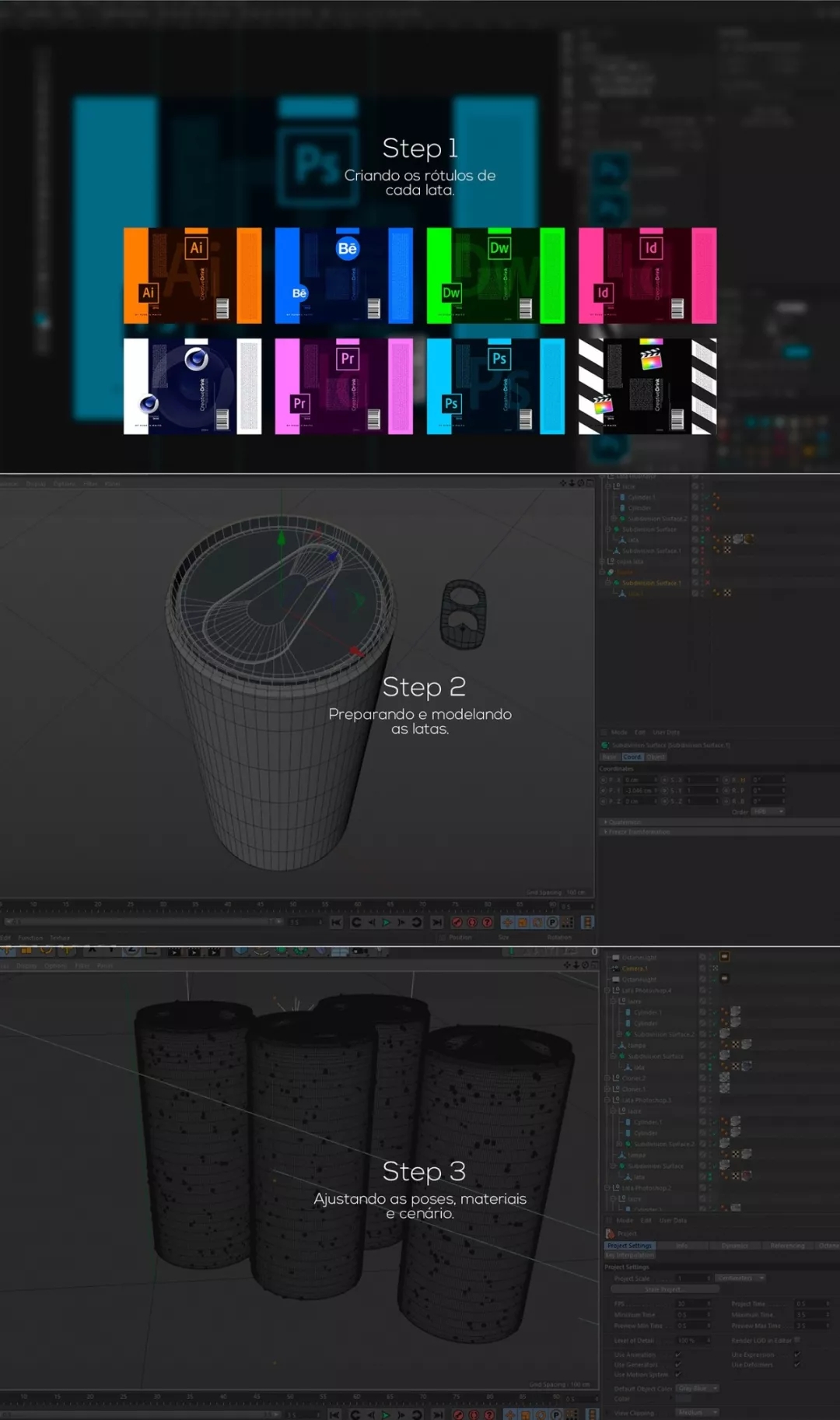Image resolution: width=840 pixels, height=1420 pixels.
Task: Click Project icon in Step 3 attribute manager
Action: point(610,1233)
